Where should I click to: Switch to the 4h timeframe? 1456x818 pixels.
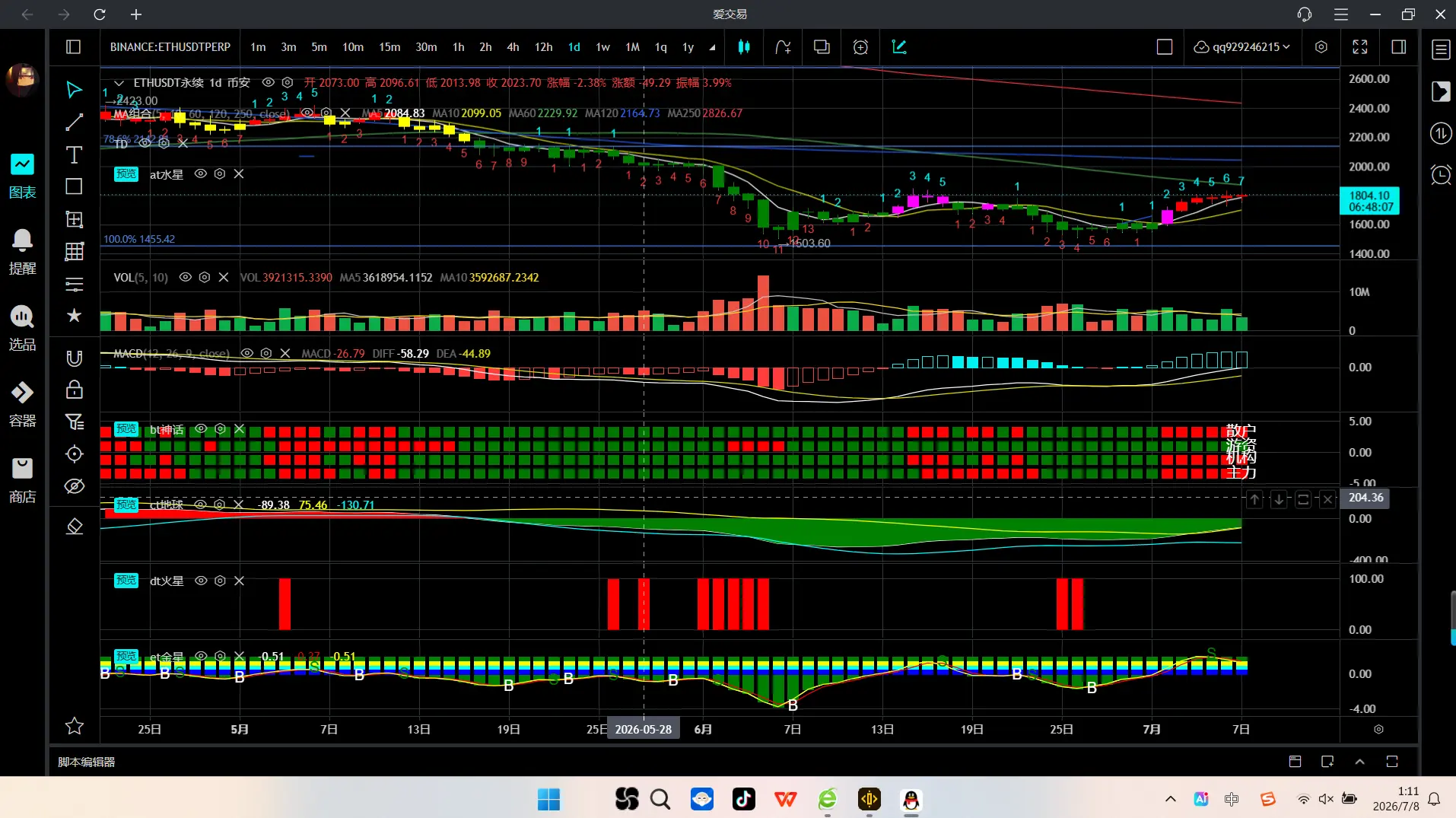click(x=513, y=47)
